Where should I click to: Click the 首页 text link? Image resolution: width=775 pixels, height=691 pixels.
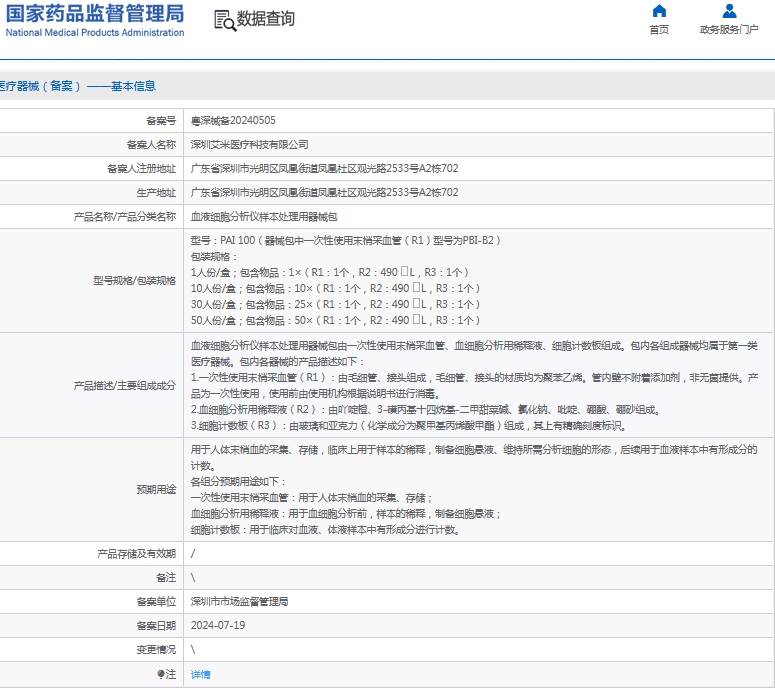tap(659, 30)
